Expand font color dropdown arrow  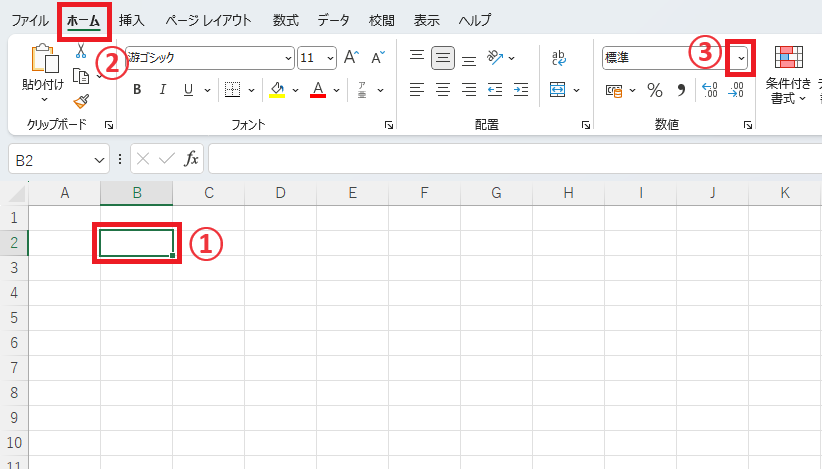coord(336,90)
